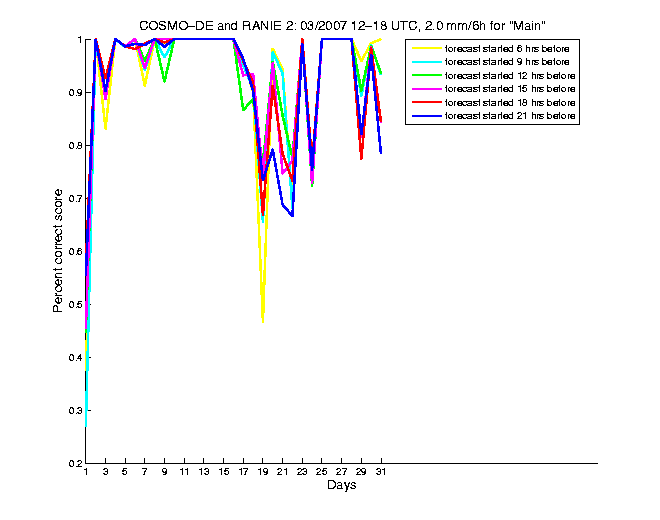Click the chart title "COSMO-DE and RANIE 2"
Image resolution: width=660 pixels, height=520 pixels.
click(218, 26)
